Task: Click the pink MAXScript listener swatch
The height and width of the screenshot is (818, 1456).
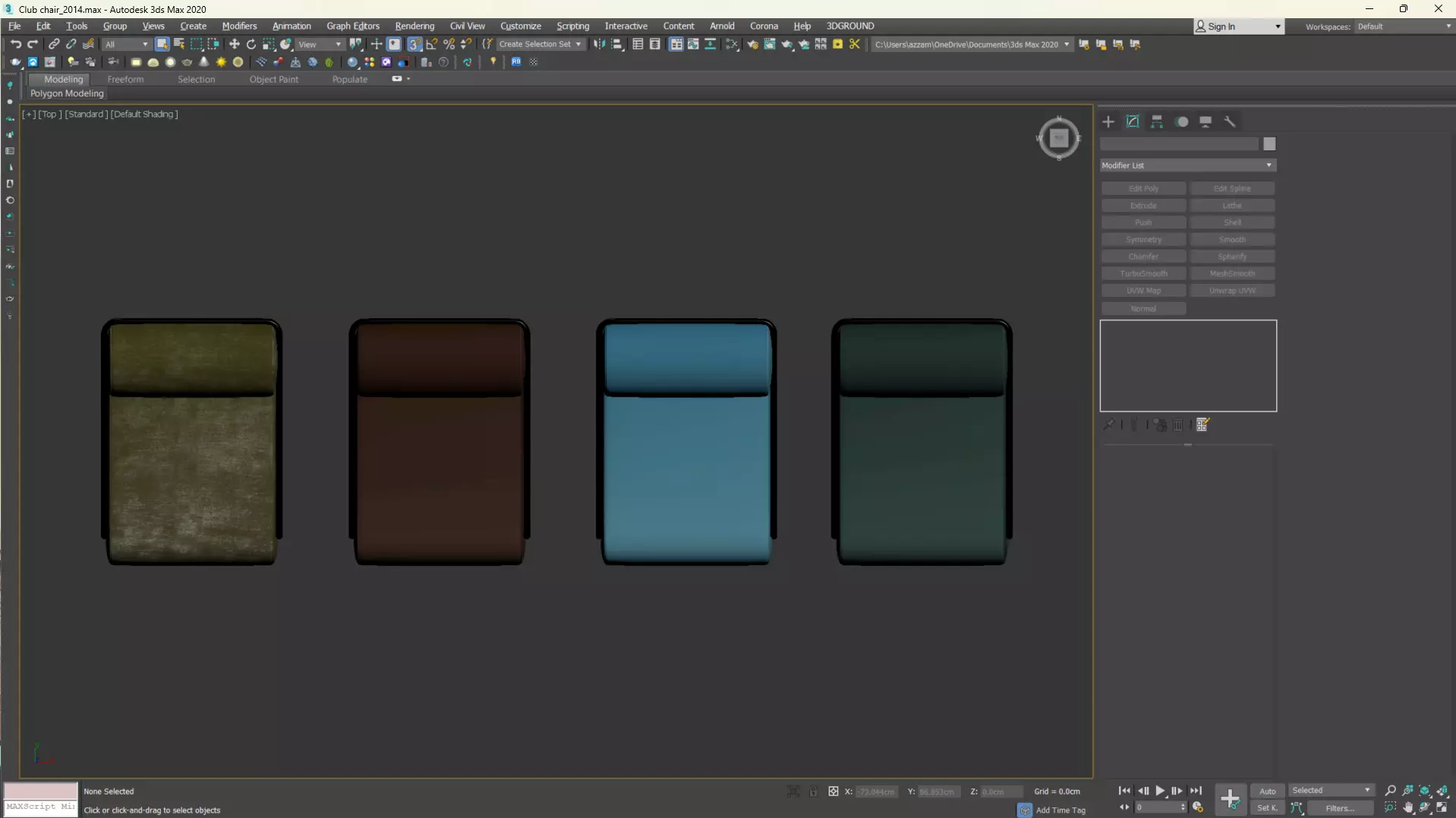Action: point(40,791)
